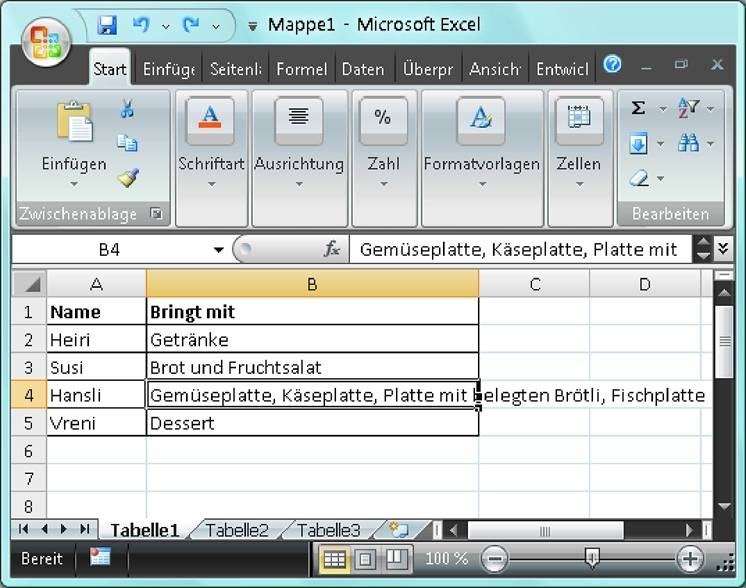Switch to sheet Tabelle2

(237, 530)
